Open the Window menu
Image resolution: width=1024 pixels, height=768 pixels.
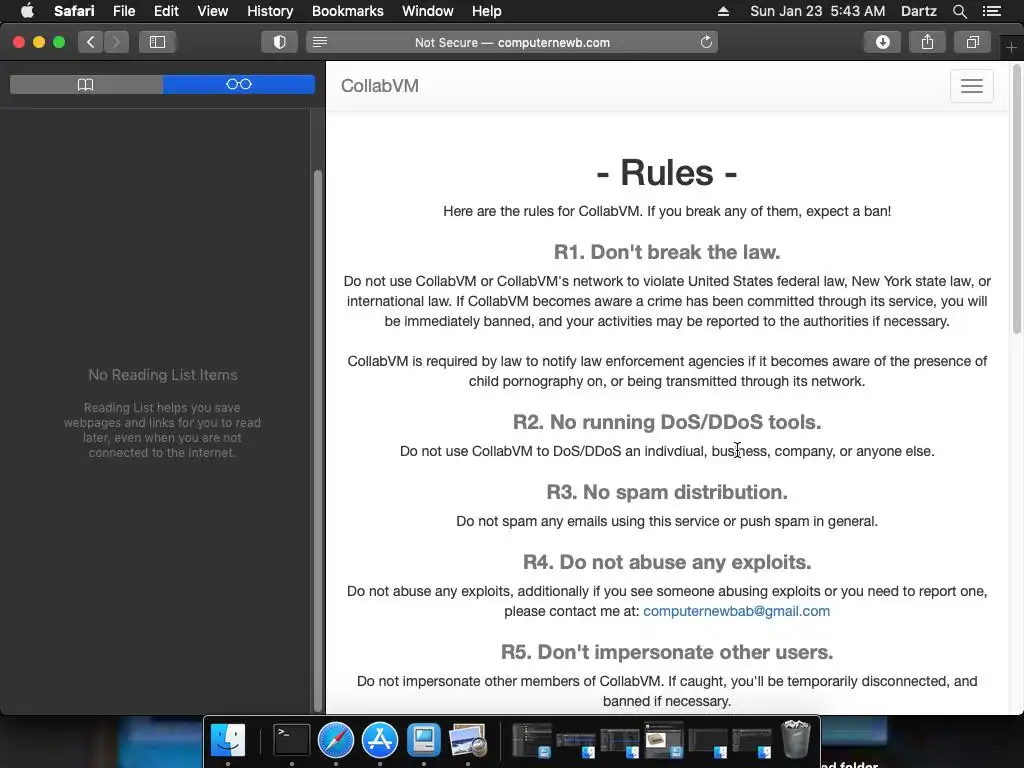pyautogui.click(x=427, y=11)
